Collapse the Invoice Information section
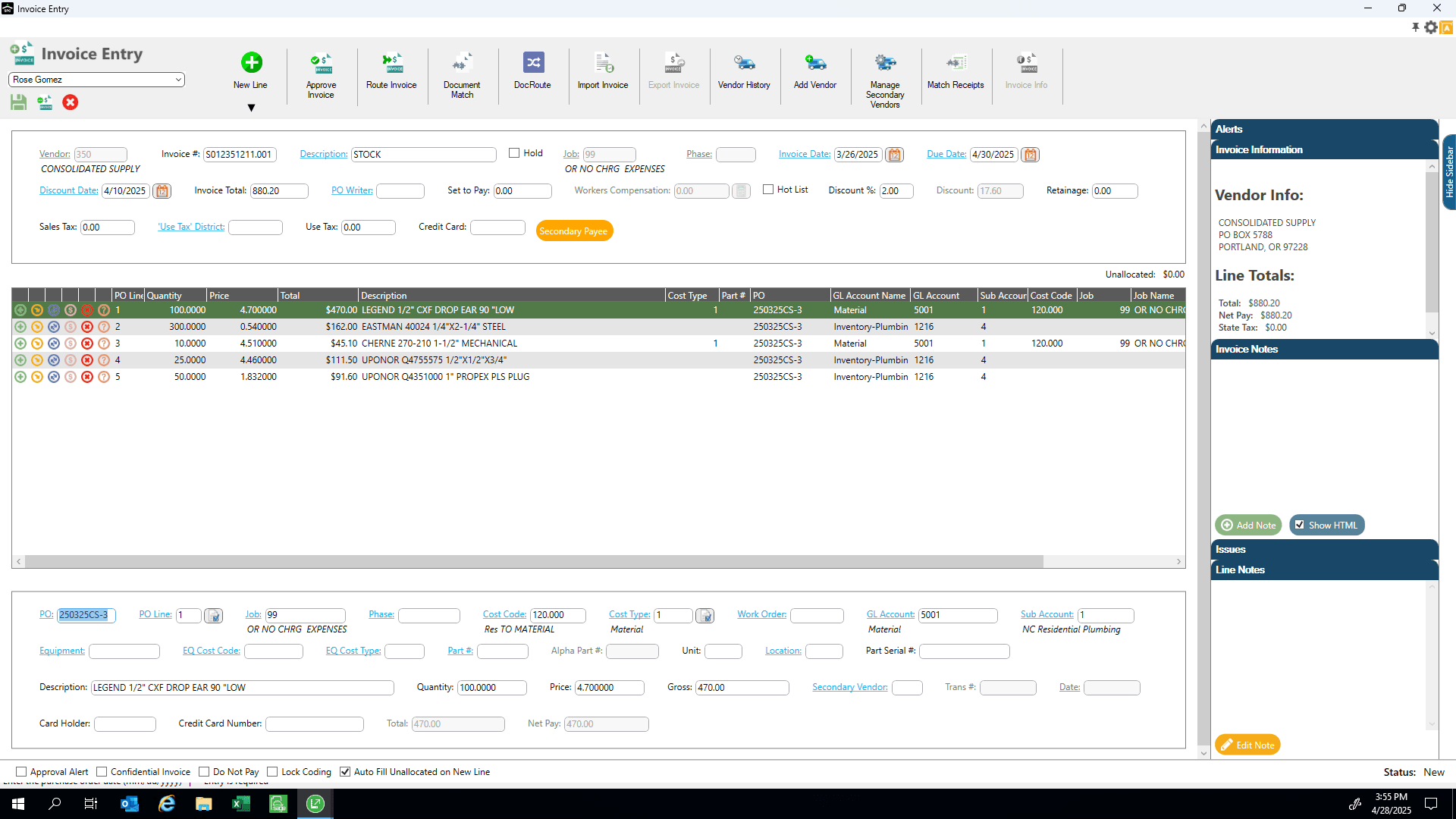The width and height of the screenshot is (1456, 819). (1324, 150)
